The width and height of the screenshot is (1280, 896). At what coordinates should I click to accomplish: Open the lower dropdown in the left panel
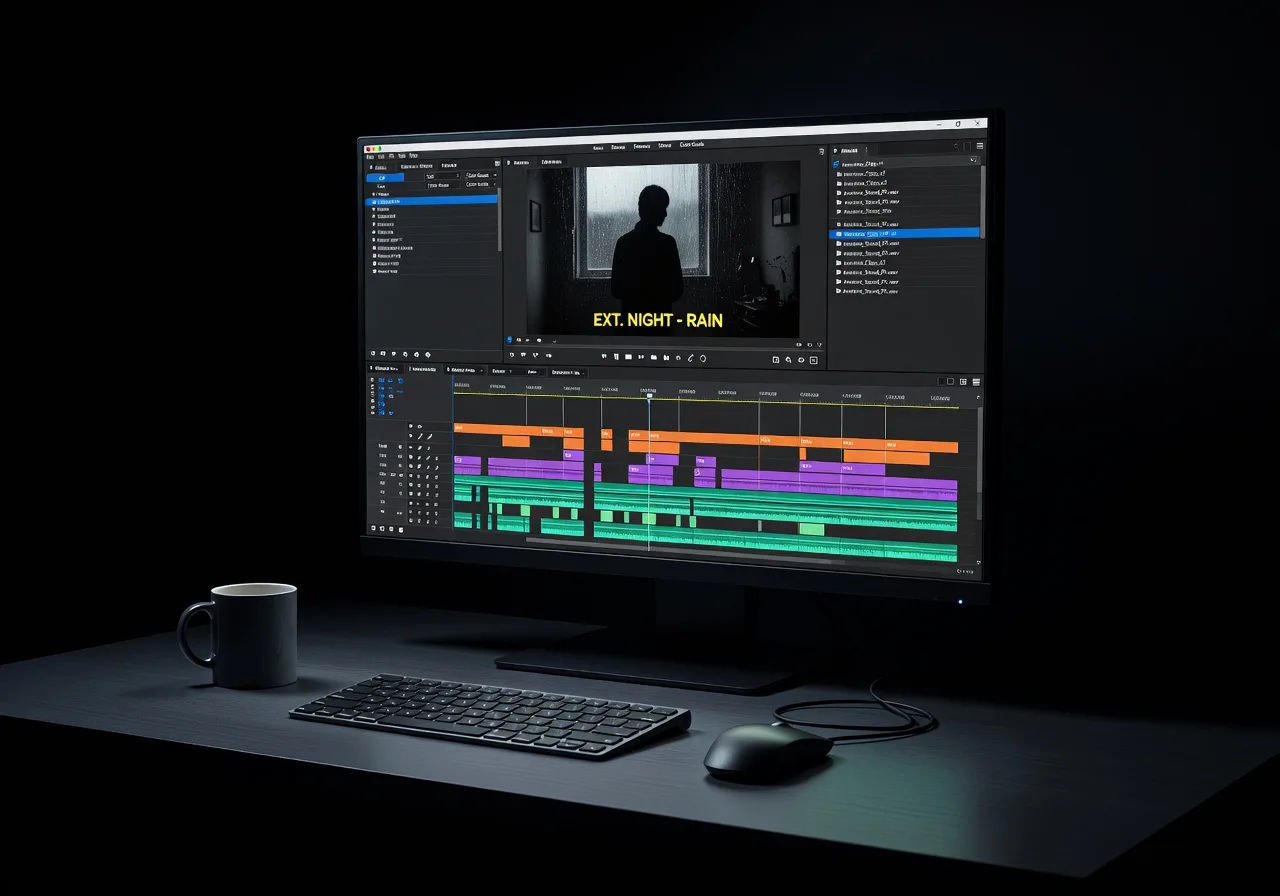click(481, 185)
